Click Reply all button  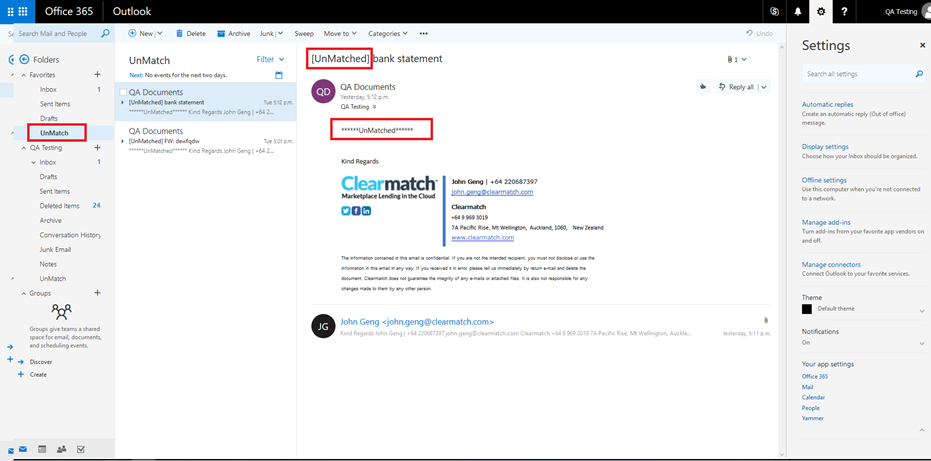[x=736, y=87]
